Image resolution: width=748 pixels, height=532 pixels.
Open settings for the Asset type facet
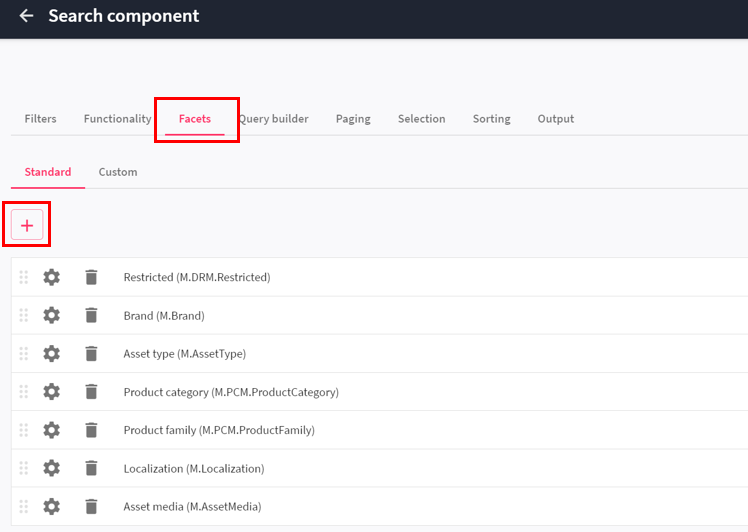tap(52, 354)
